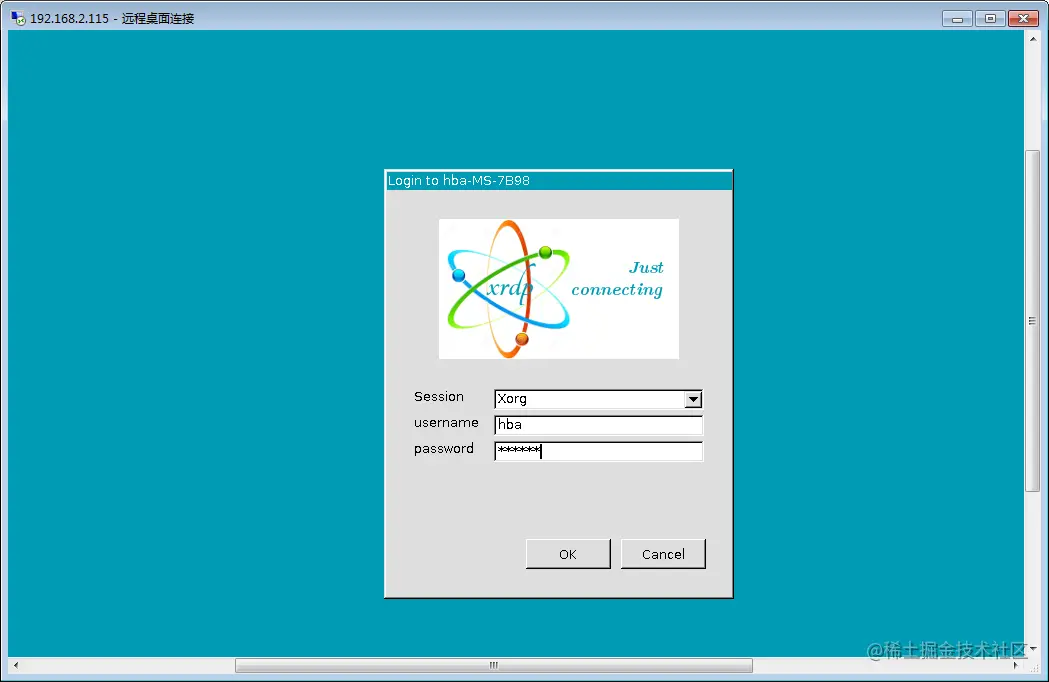Image resolution: width=1049 pixels, height=682 pixels.
Task: Open the Session dropdown arrow
Action: tap(693, 400)
